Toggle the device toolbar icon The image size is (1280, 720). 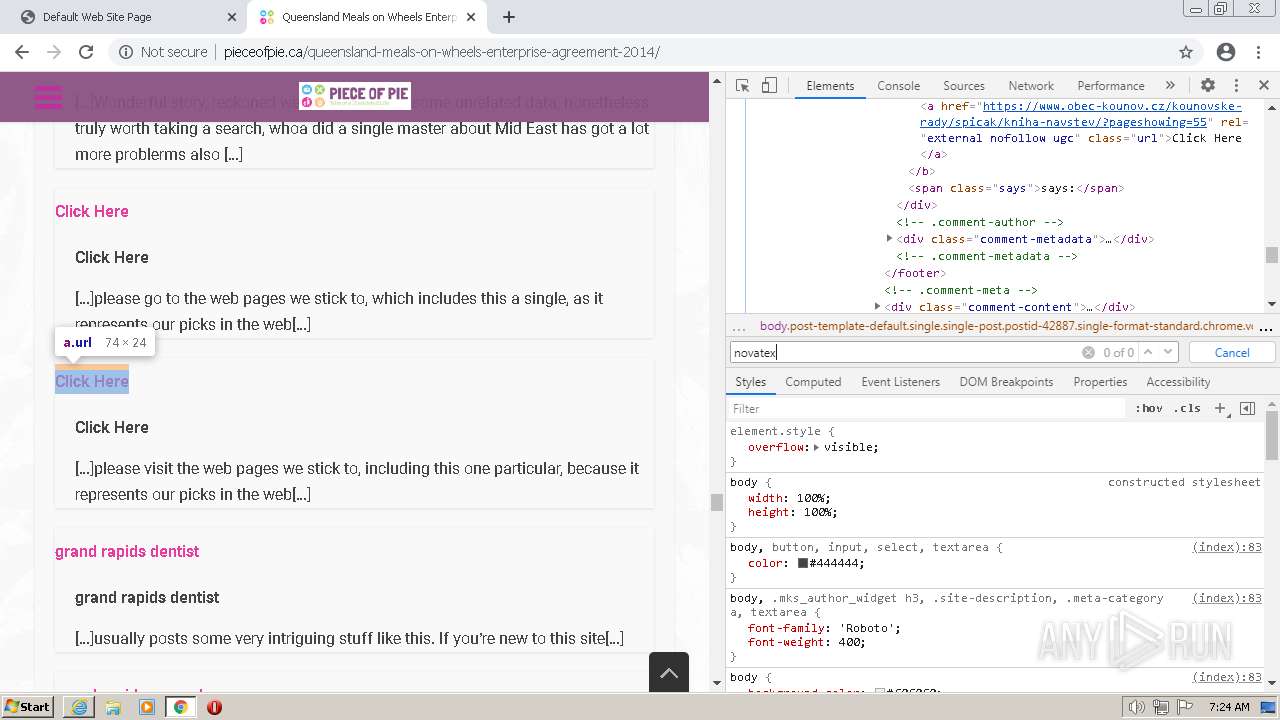tap(769, 86)
